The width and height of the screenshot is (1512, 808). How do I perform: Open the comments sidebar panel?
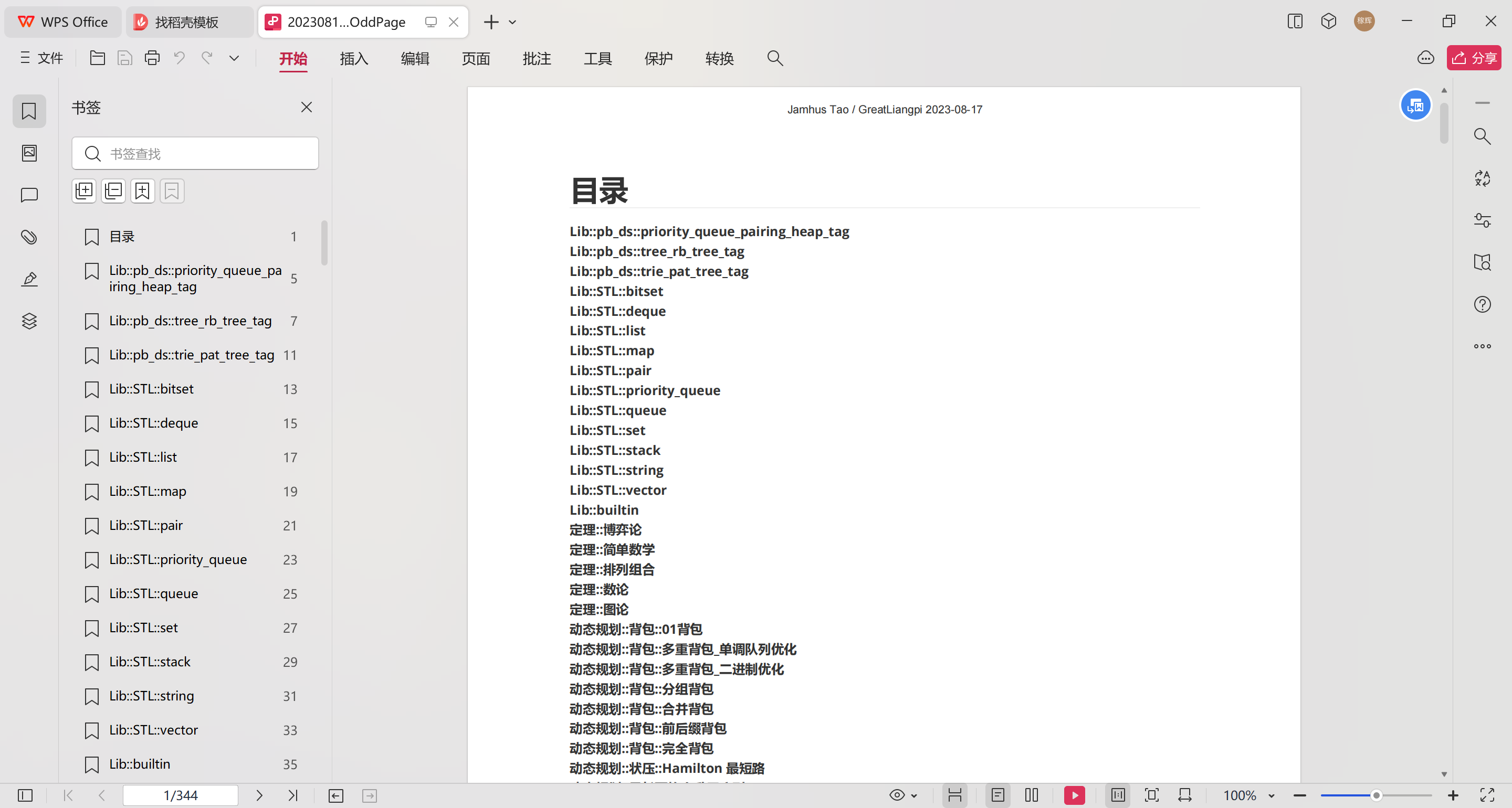tap(29, 195)
